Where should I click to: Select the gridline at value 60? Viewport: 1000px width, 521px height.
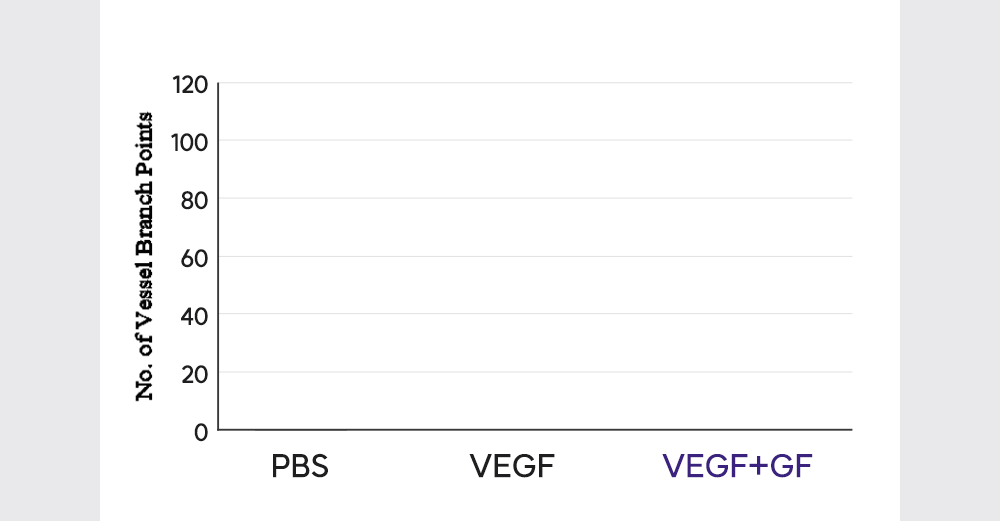[x=535, y=256]
